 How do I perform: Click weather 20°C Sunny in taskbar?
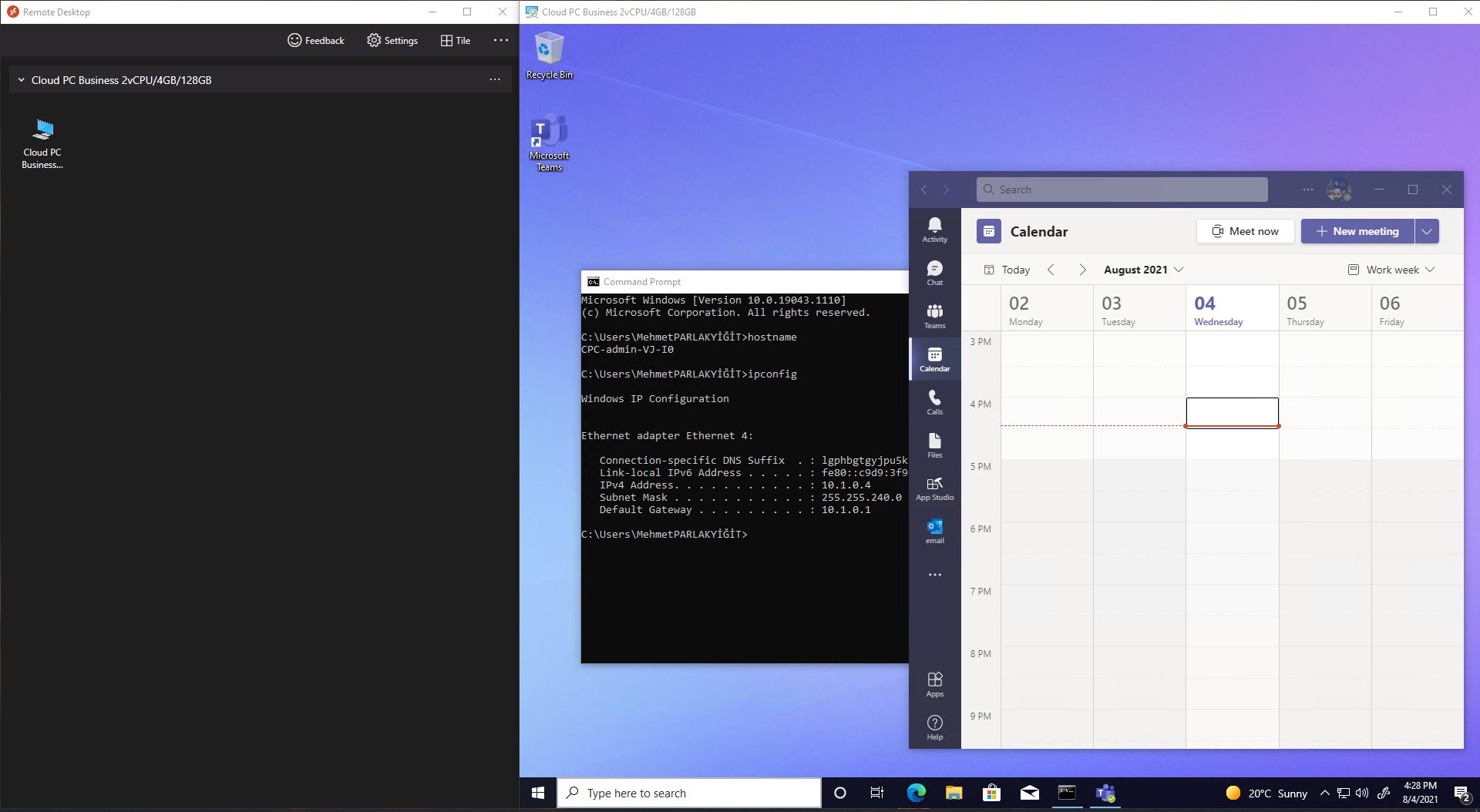point(1266,793)
